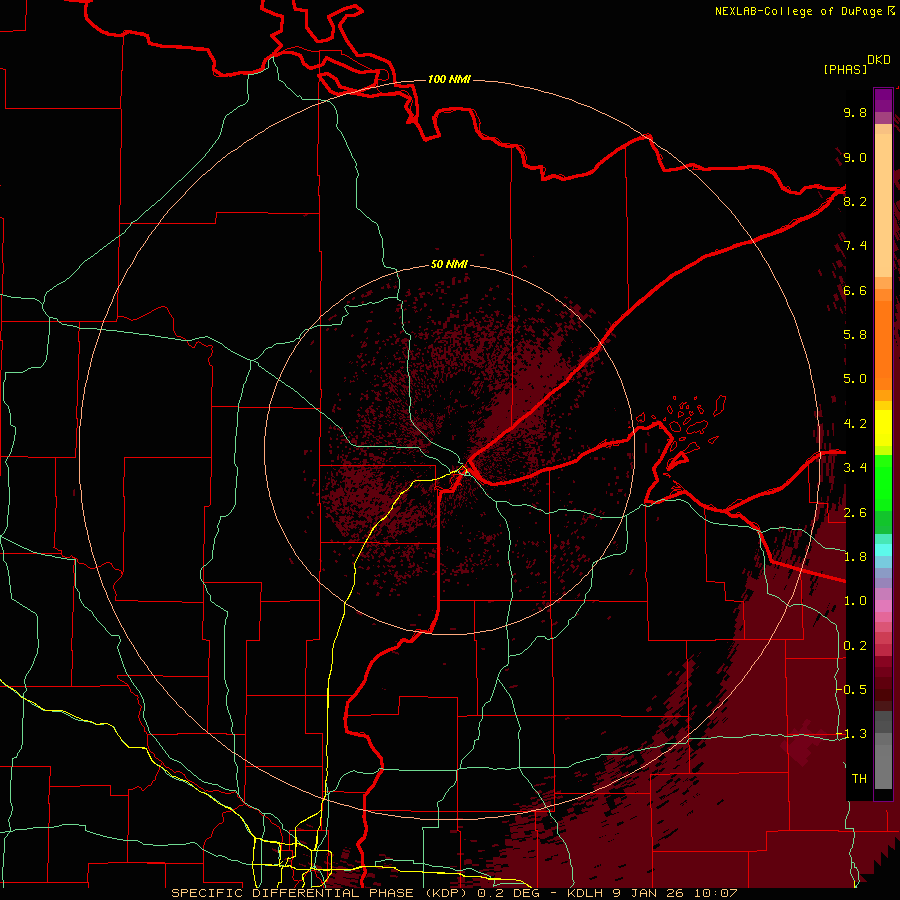
Task: Pick the cyan band of the color bar
Action: (883, 550)
